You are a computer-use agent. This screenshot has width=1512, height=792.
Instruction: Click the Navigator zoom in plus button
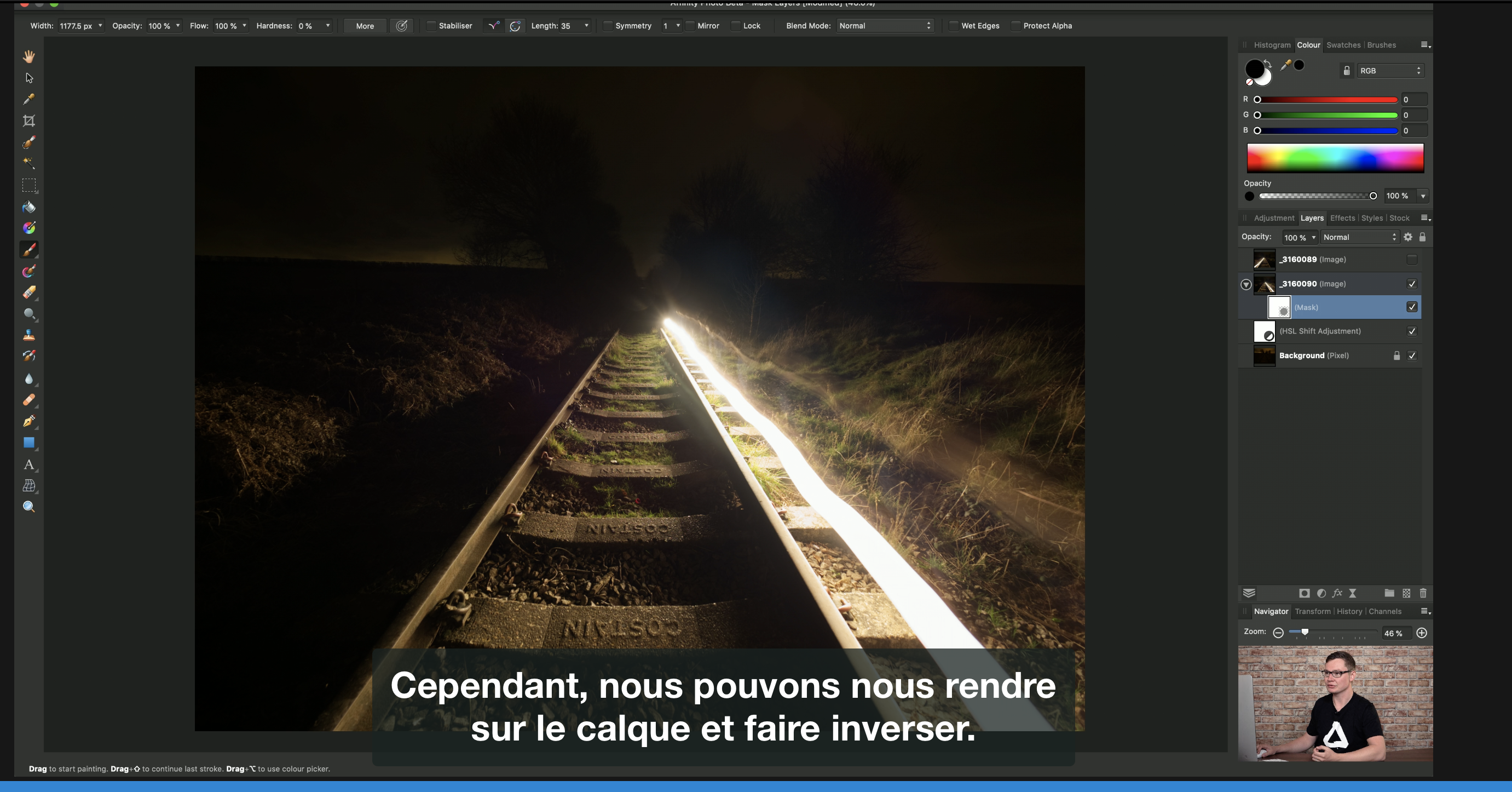[x=1422, y=633]
